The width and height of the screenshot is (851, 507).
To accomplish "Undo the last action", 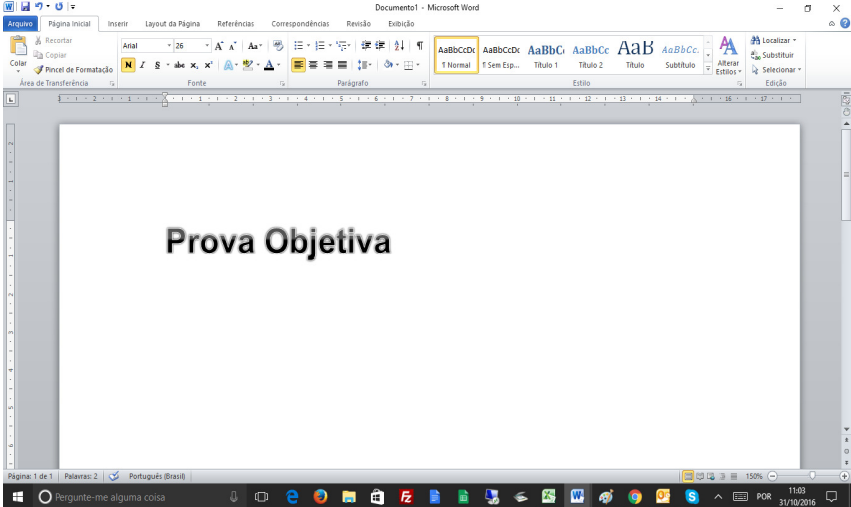I will pos(39,7).
